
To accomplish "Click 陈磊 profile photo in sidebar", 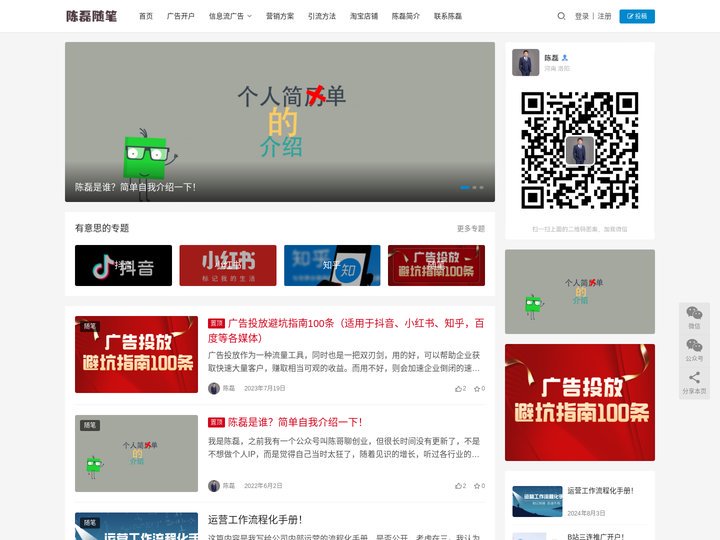I will [x=525, y=62].
